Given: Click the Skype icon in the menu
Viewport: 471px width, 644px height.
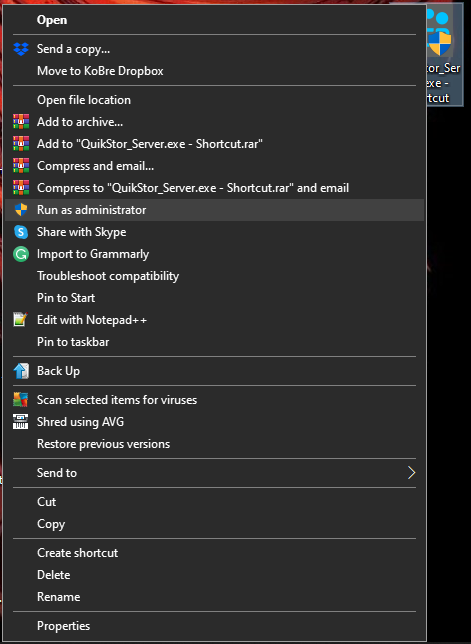Looking at the screenshot, I should 21,232.
